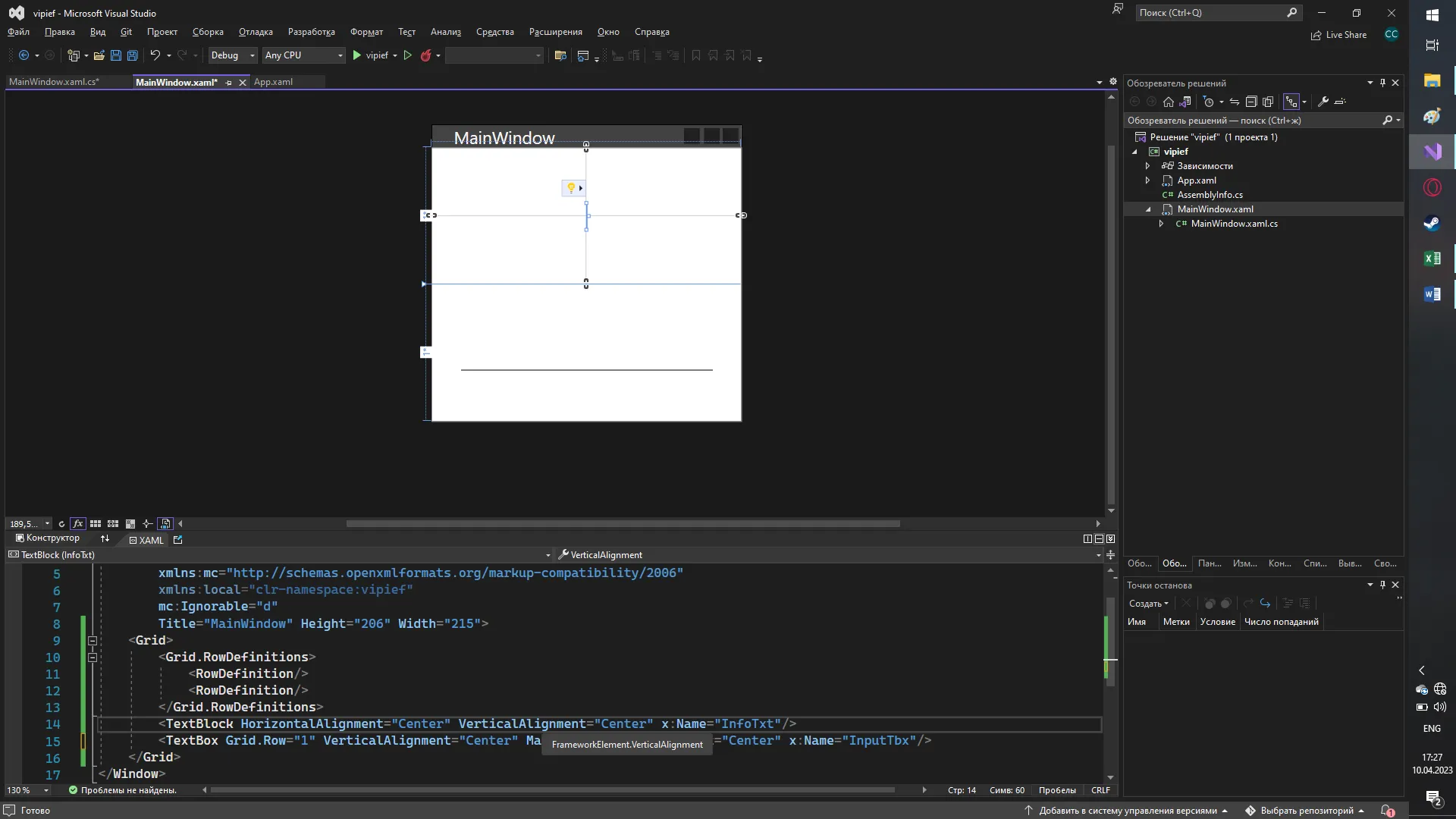Click pop-out XAML icon beside XAML tab
1456x819 pixels.
(178, 540)
